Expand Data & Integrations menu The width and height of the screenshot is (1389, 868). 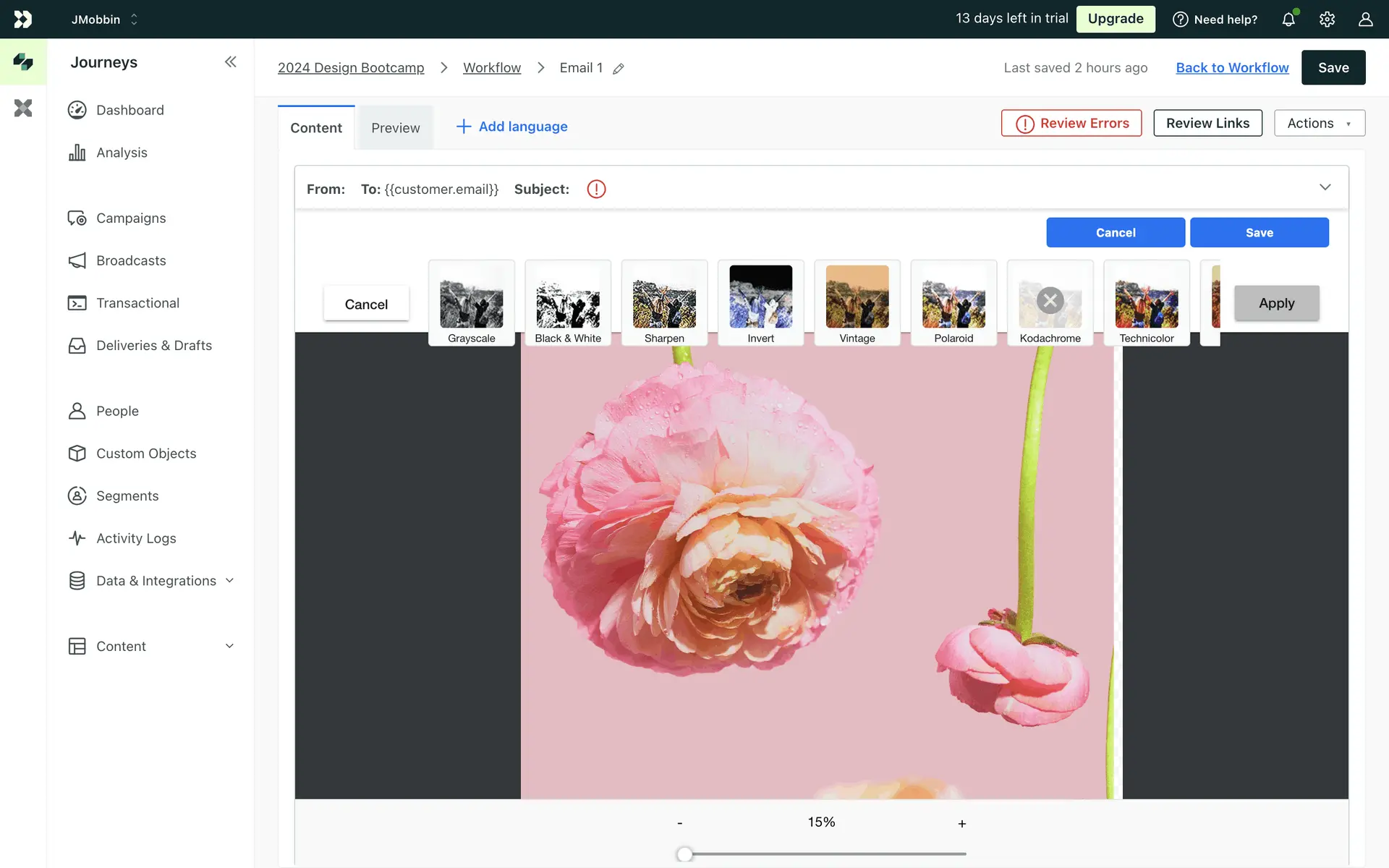click(x=156, y=581)
